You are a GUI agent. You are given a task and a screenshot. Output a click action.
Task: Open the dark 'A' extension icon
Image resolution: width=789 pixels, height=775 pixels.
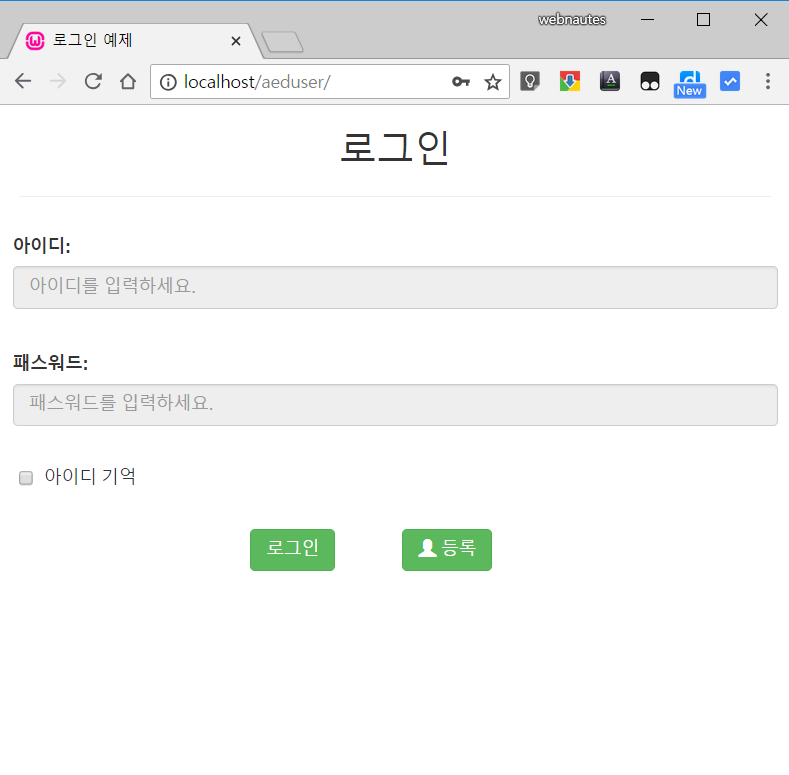(610, 81)
